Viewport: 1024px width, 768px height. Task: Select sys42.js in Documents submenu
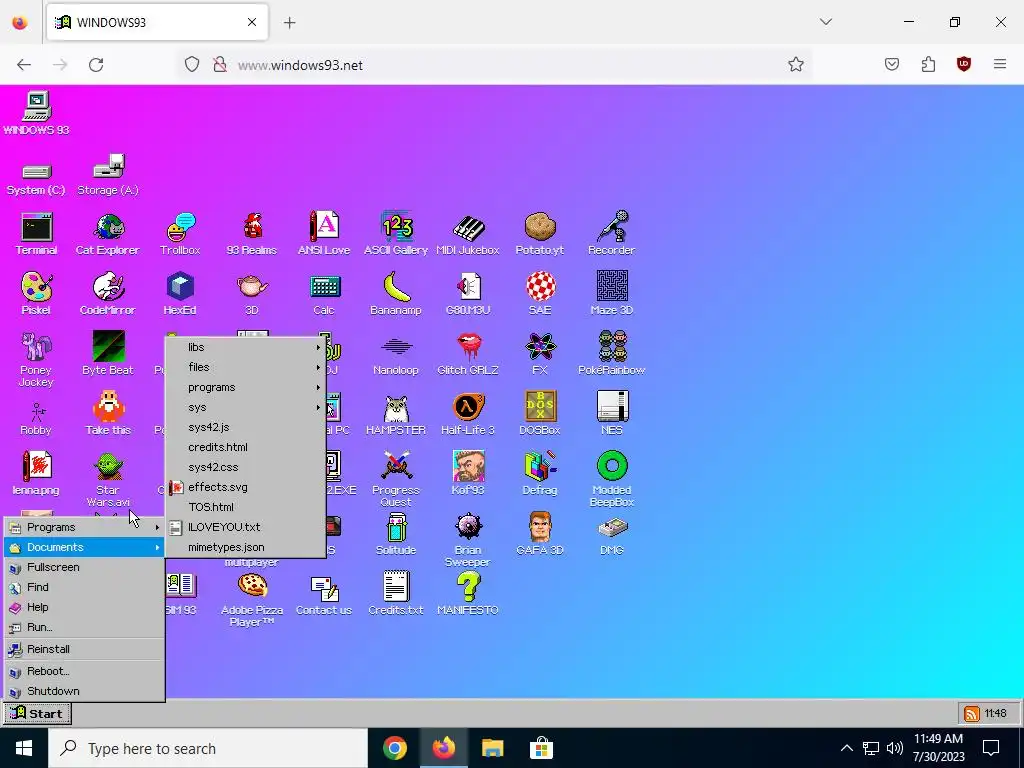(x=246, y=427)
